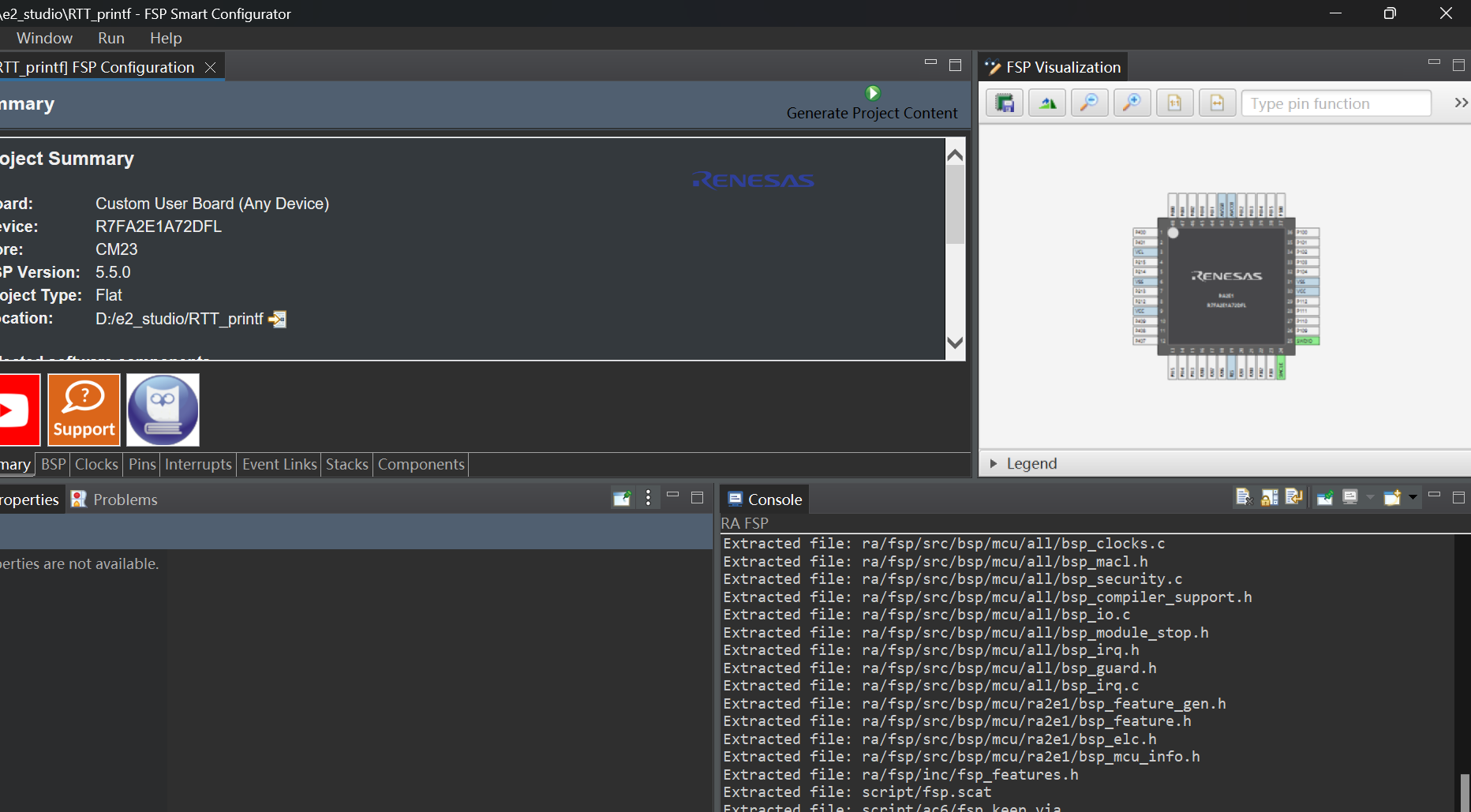Select the FSP Visualization tab
Image resolution: width=1471 pixels, height=812 pixels.
click(1053, 67)
